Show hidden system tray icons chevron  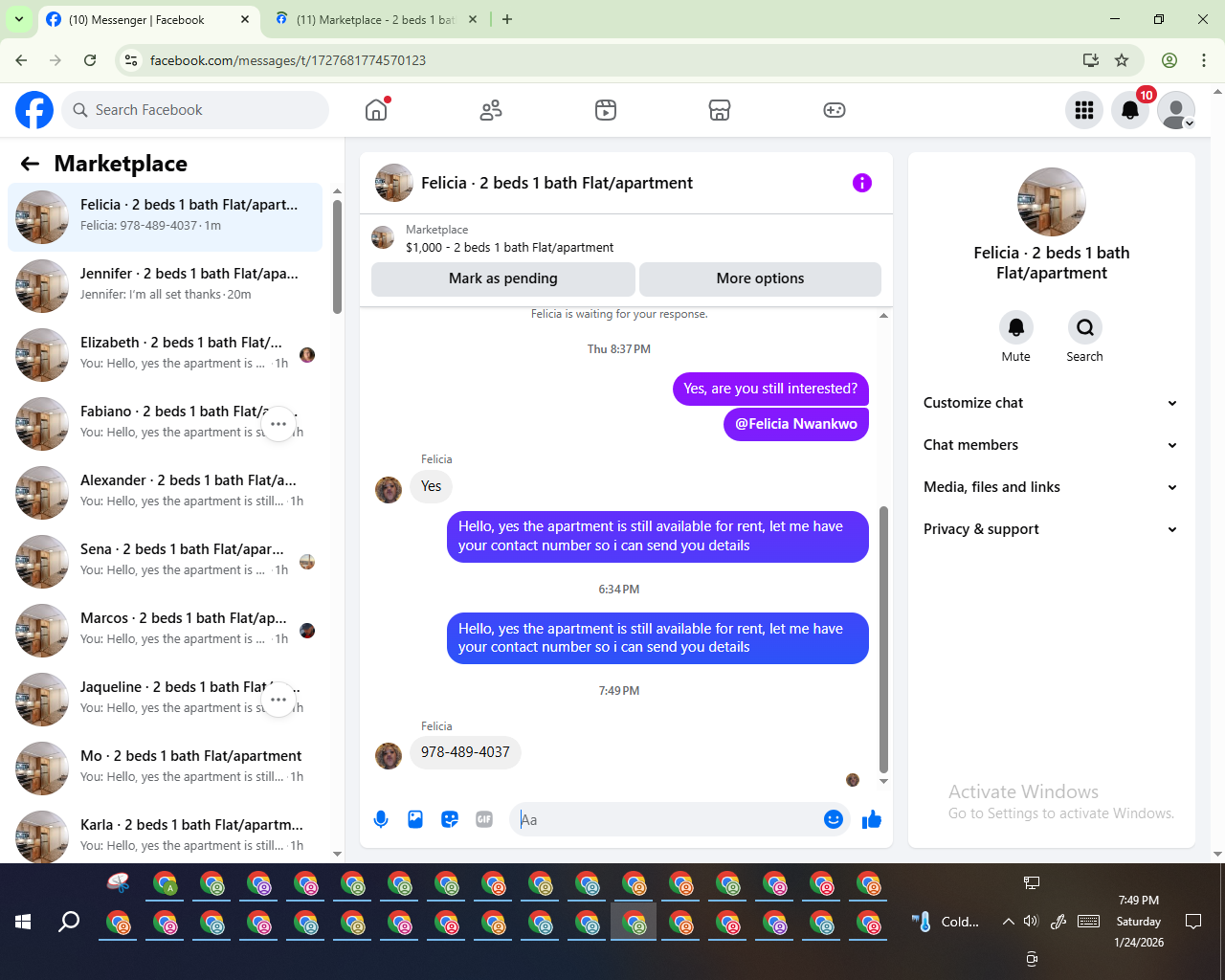click(x=1008, y=922)
